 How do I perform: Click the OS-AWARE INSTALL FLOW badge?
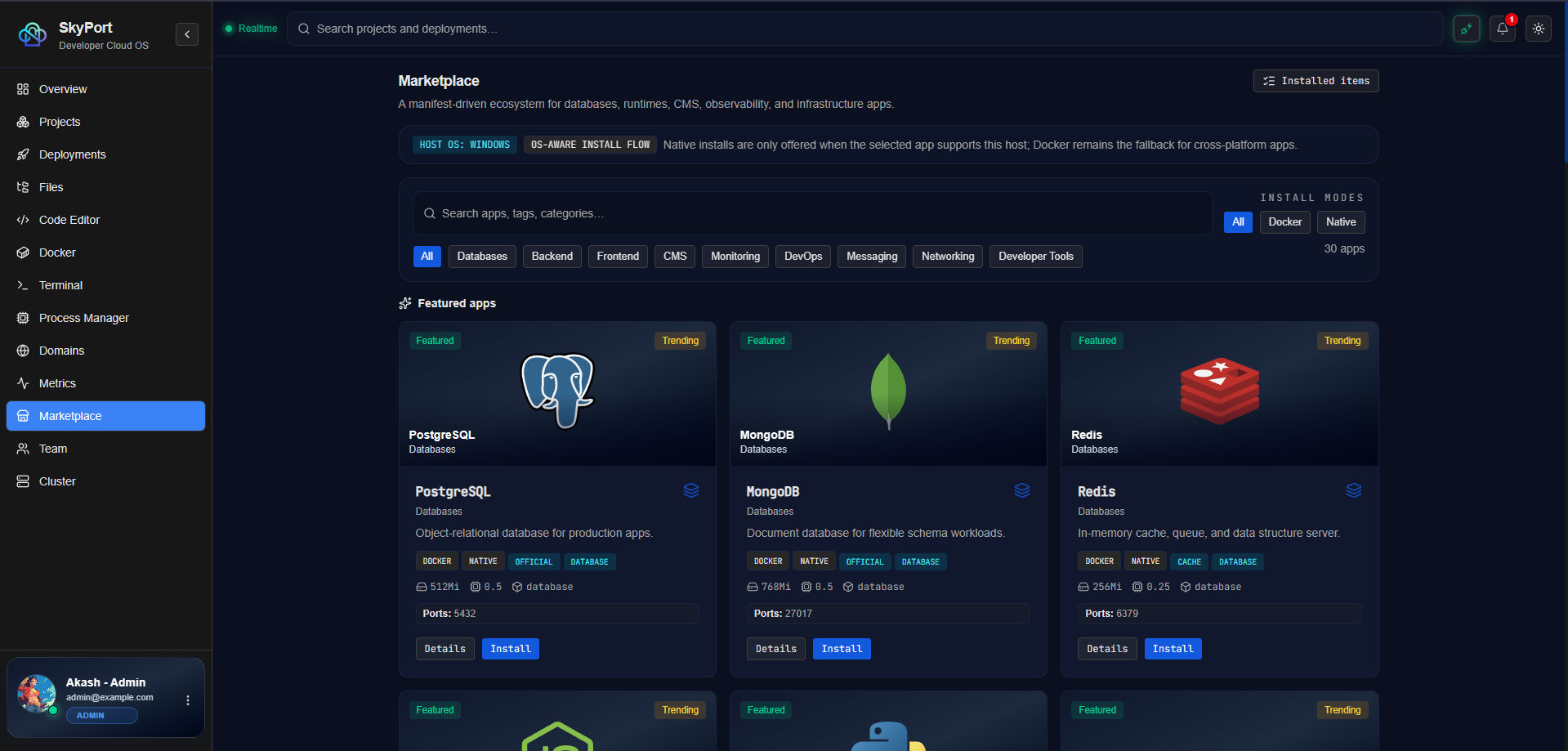[x=590, y=145]
